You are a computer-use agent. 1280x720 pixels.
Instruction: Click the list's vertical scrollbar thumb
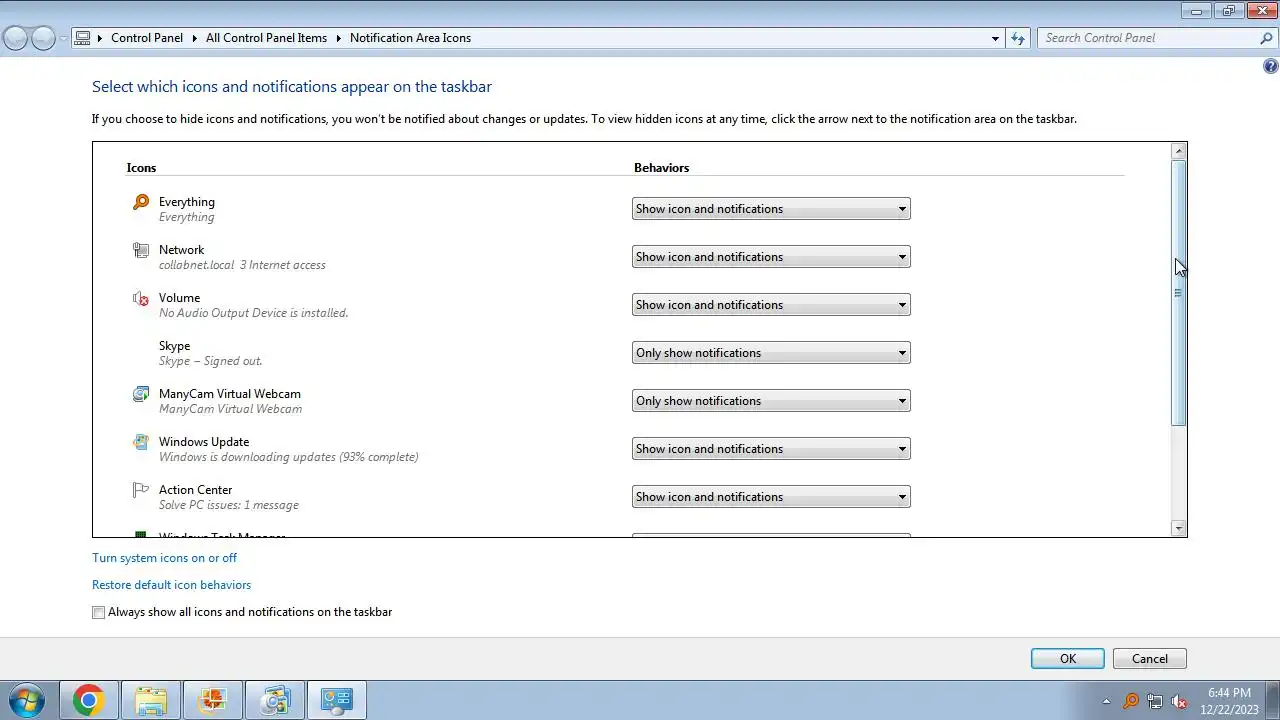pyautogui.click(x=1179, y=293)
